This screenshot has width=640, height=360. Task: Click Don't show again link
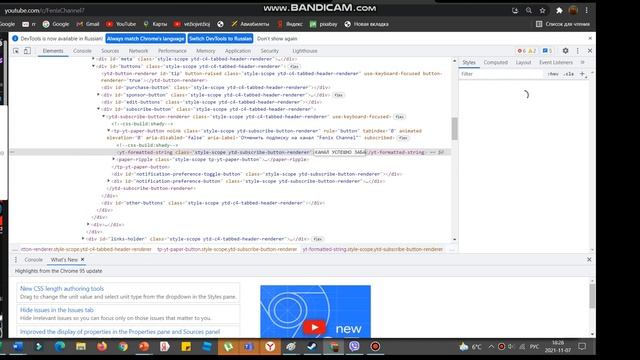coord(277,38)
